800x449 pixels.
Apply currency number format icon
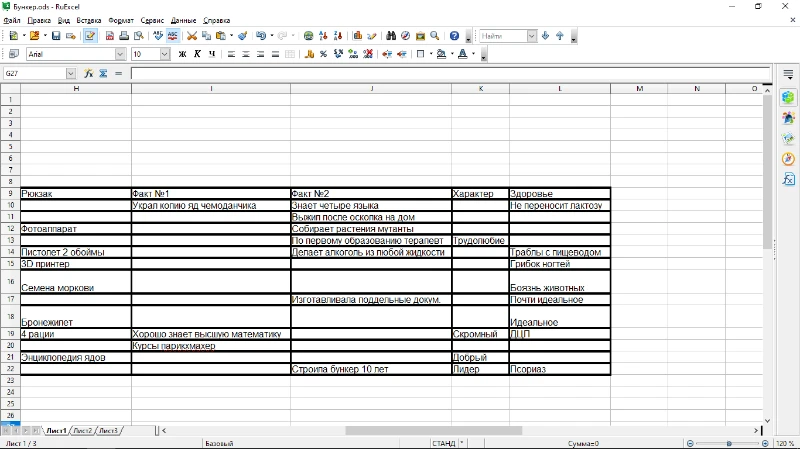click(309, 54)
